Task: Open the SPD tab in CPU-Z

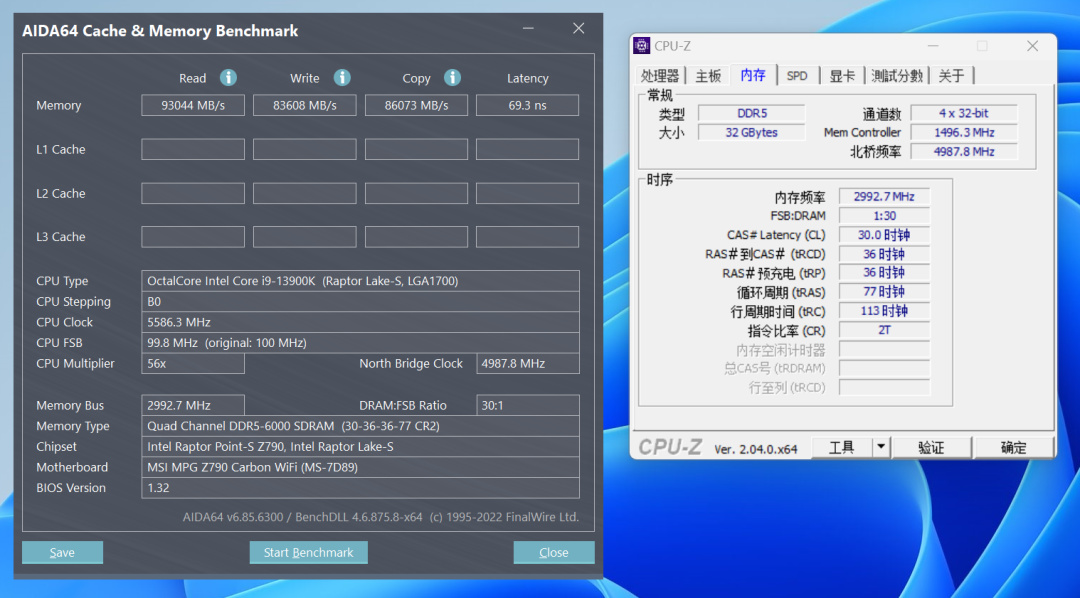Action: coord(797,76)
